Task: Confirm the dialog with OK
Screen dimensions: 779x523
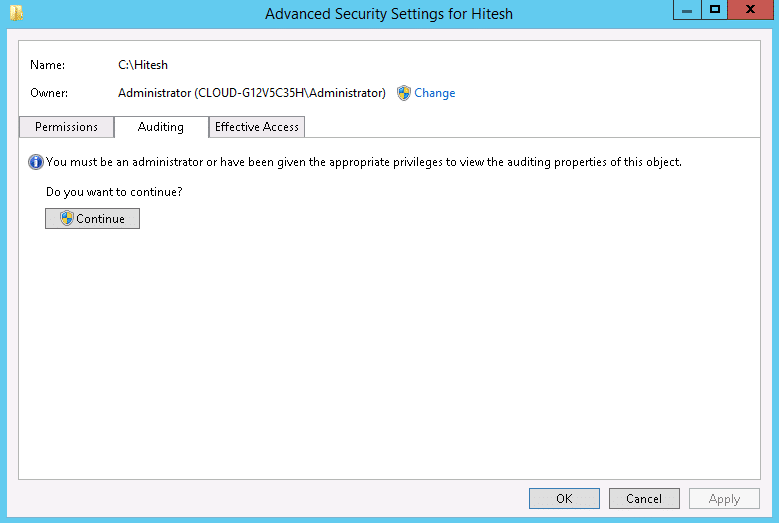Action: click(x=564, y=498)
